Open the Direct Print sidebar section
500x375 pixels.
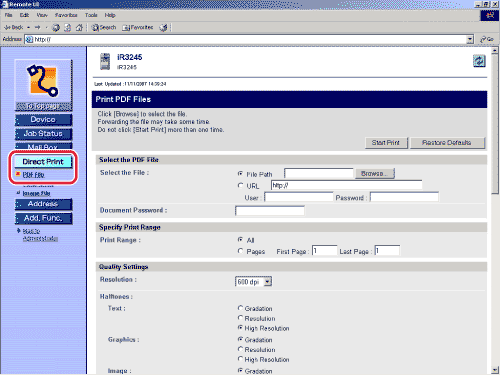pos(43,162)
